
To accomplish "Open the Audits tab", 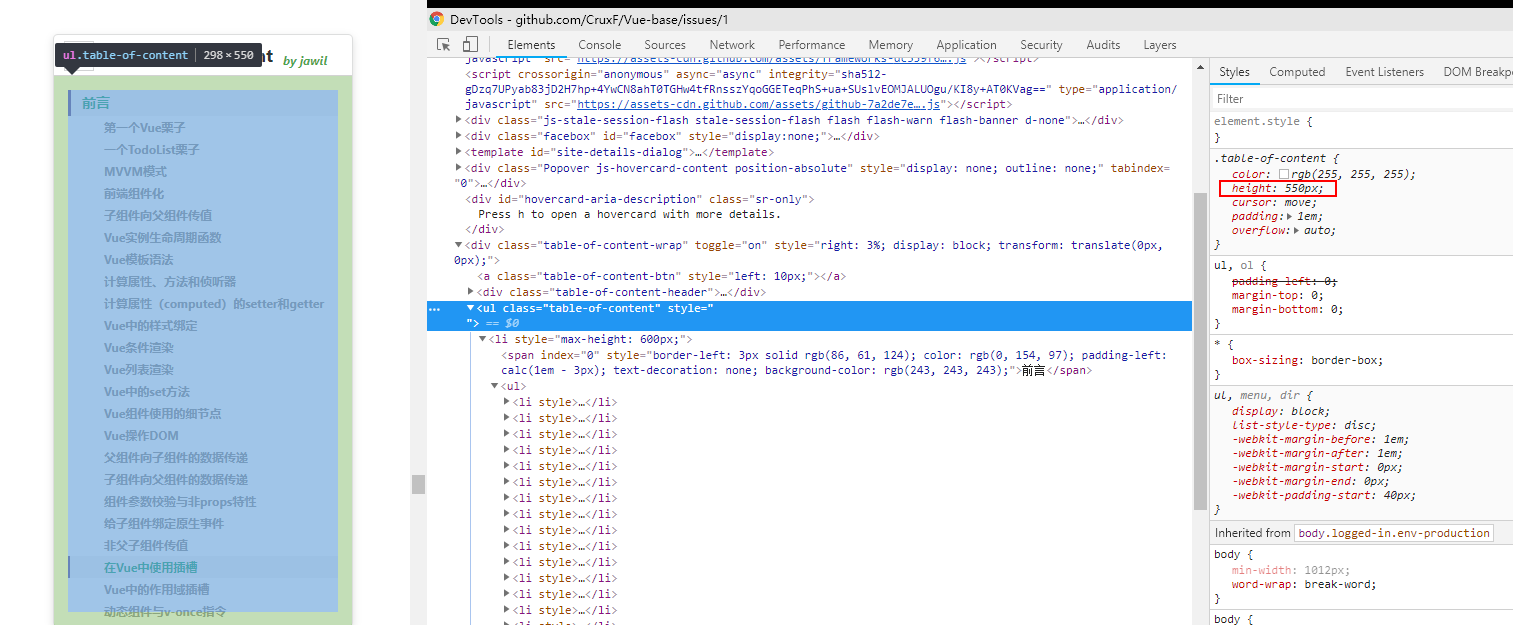I will (1103, 45).
